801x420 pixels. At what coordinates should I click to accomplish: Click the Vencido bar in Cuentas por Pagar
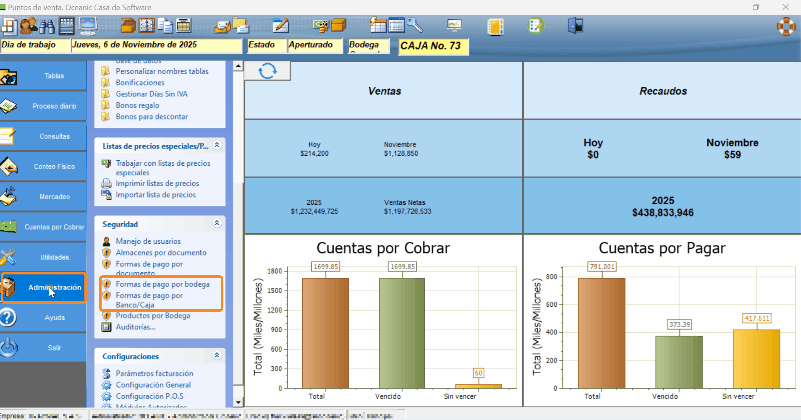pos(679,361)
